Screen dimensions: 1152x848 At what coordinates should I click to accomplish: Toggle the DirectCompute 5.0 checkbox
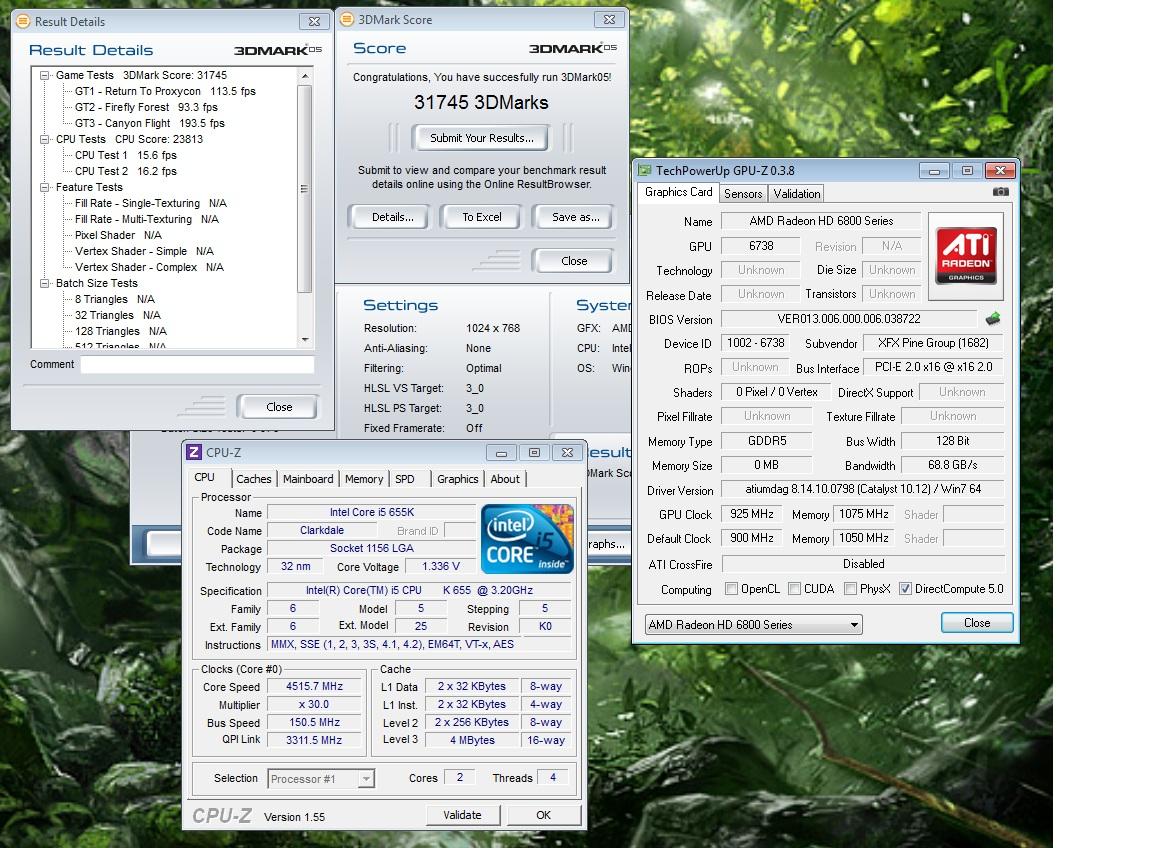click(x=905, y=589)
